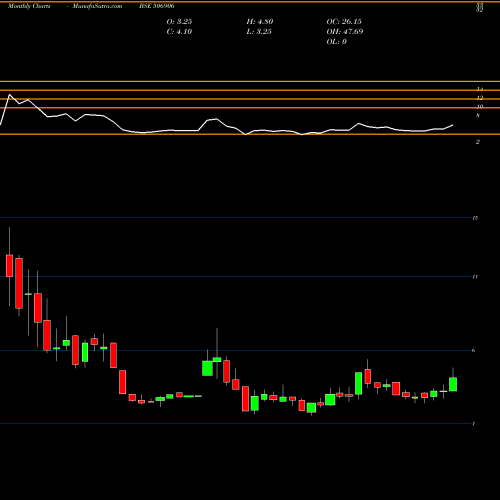Screen dimensions: 500x500
Task: Click the "11" candlestick price axis label
Action: pyautogui.click(x=475, y=277)
